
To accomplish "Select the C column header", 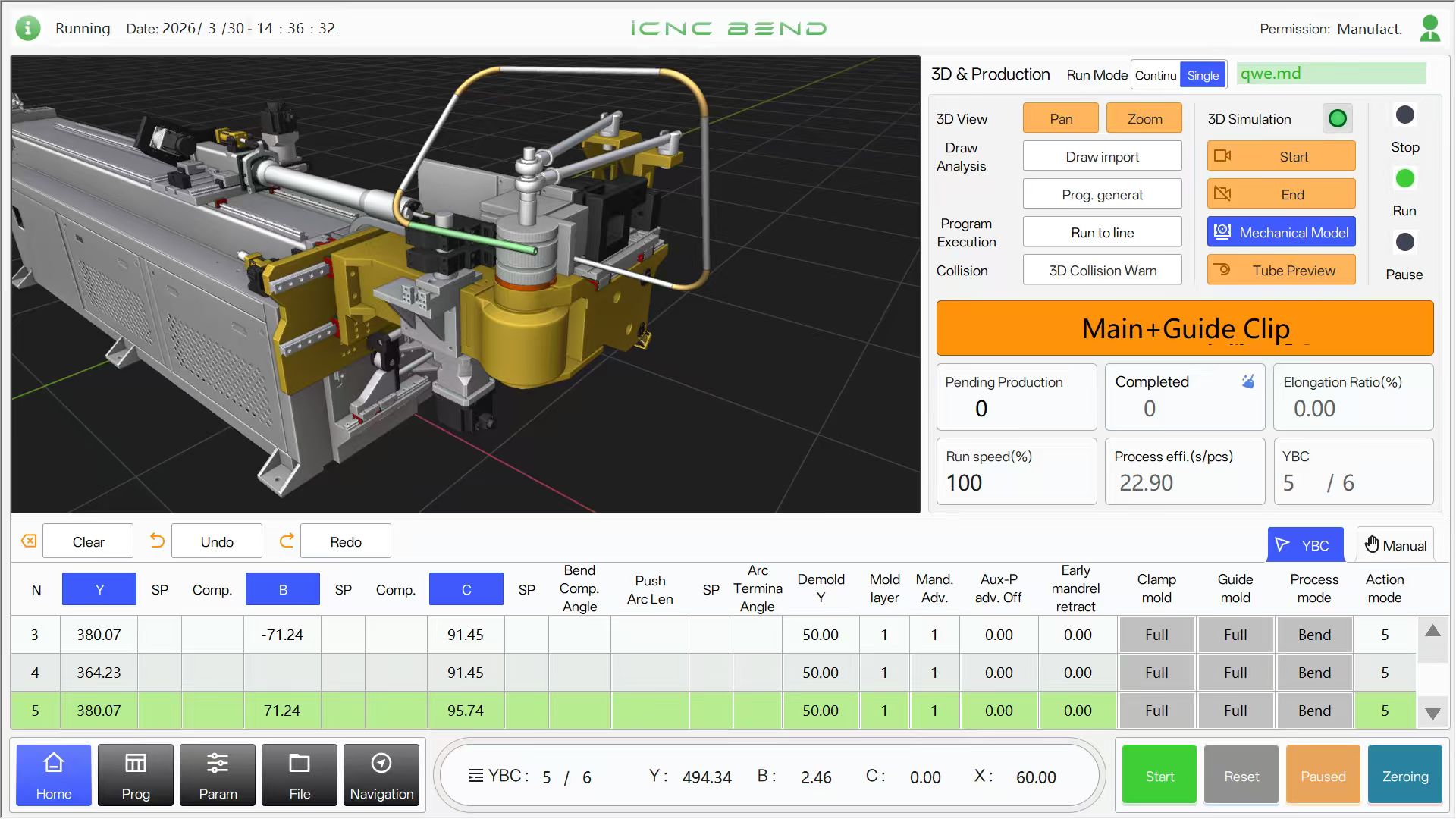I will [466, 589].
